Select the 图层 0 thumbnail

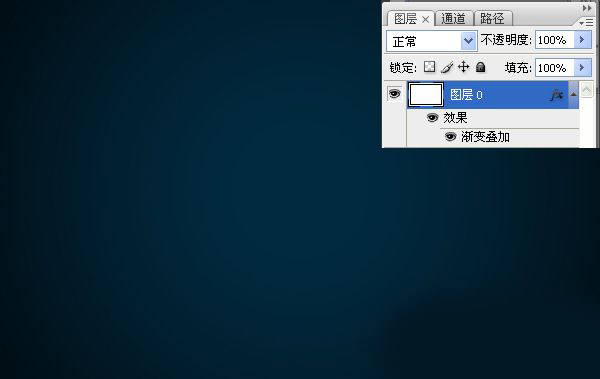pyautogui.click(x=426, y=95)
